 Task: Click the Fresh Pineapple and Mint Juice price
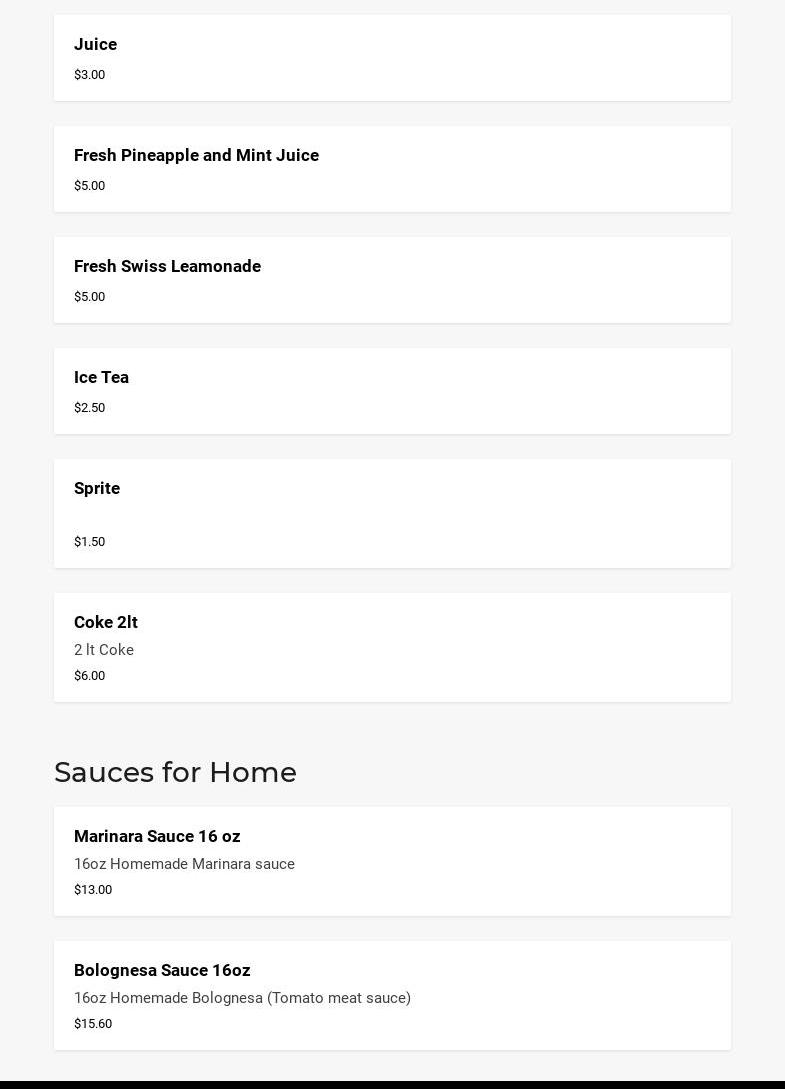click(x=90, y=186)
